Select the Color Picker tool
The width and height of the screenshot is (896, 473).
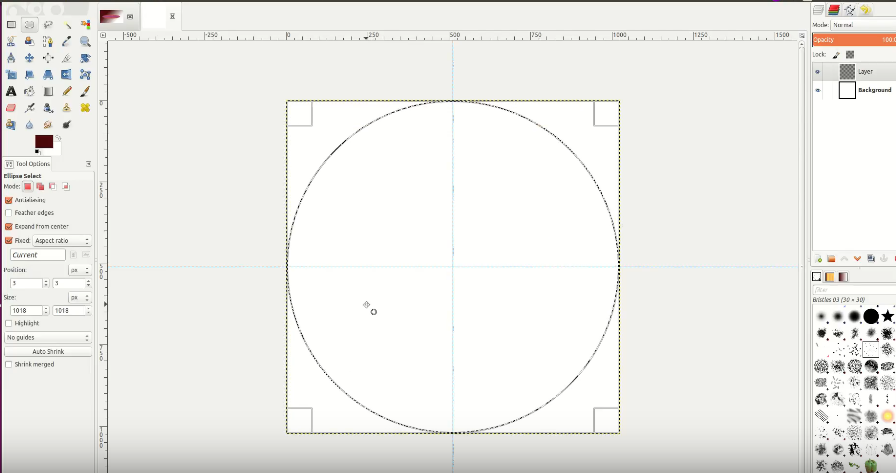pyautogui.click(x=67, y=41)
